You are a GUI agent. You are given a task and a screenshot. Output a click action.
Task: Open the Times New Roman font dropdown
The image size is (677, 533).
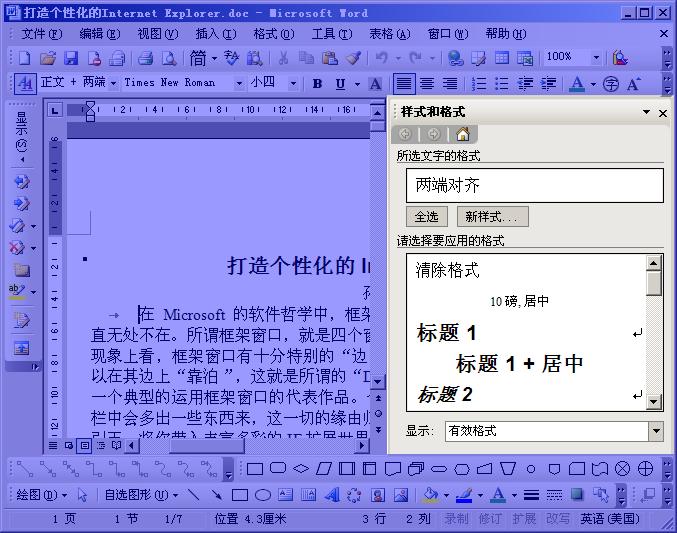coord(238,83)
